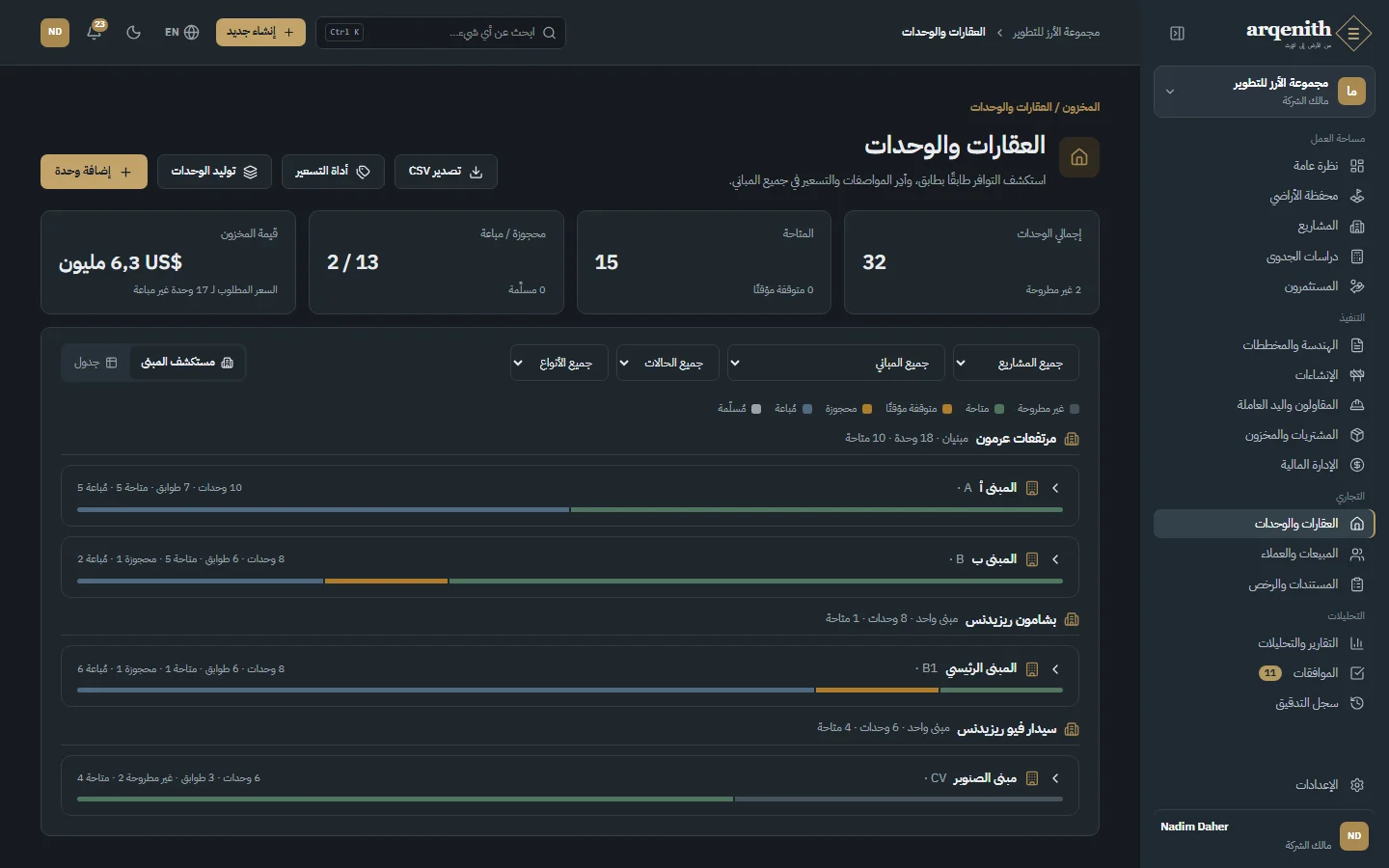1389x868 pixels.
Task: Switch to the جدول table view
Action: click(95, 363)
